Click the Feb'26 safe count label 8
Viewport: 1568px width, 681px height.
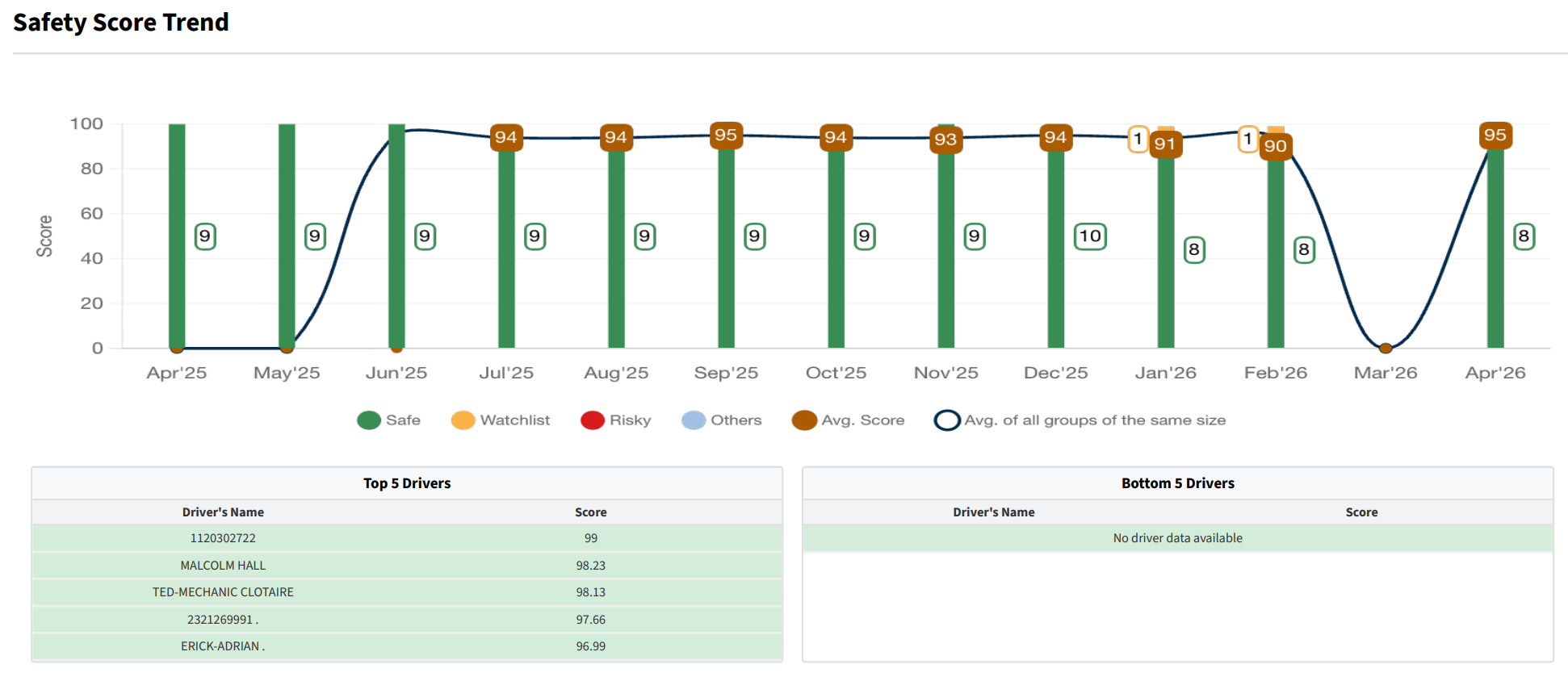pyautogui.click(x=1304, y=250)
